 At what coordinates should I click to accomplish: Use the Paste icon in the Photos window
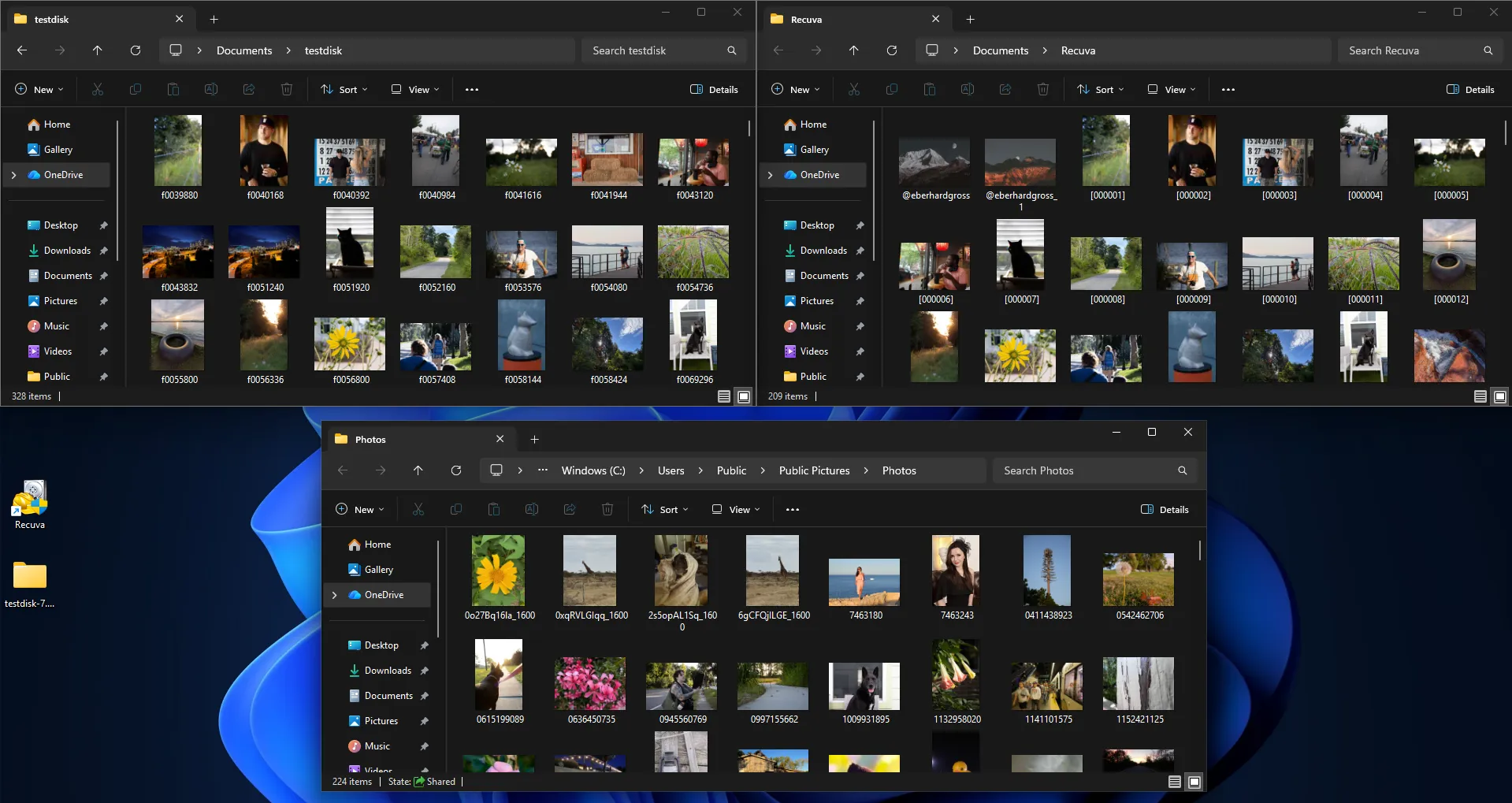[494, 509]
